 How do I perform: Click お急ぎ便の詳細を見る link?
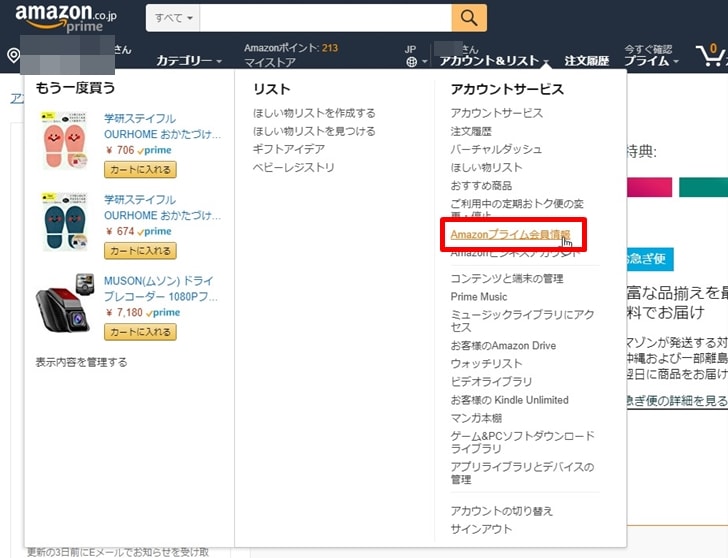pyautogui.click(x=677, y=401)
